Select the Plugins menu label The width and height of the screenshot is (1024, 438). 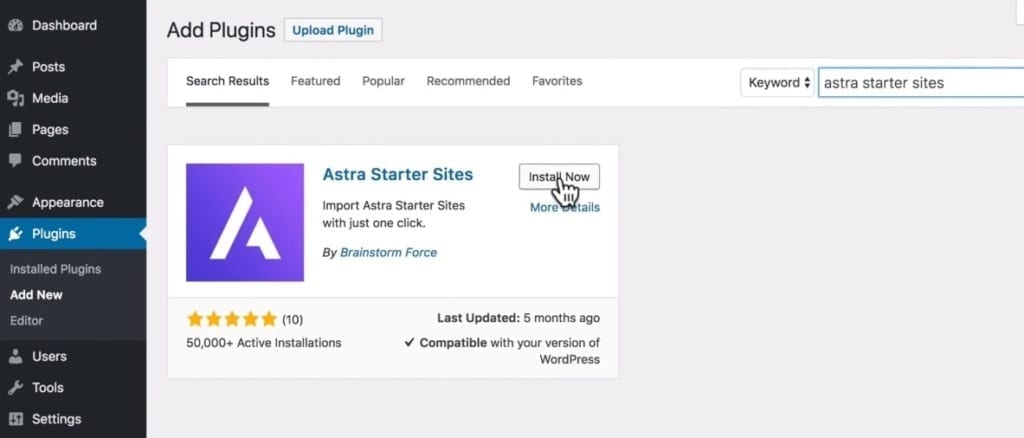(54, 234)
